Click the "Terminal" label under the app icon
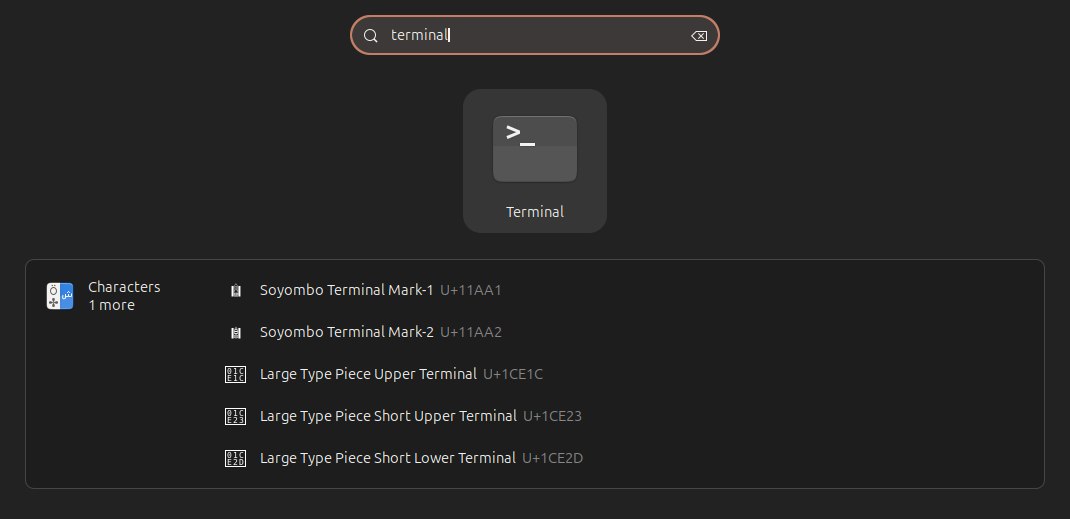 [x=535, y=212]
